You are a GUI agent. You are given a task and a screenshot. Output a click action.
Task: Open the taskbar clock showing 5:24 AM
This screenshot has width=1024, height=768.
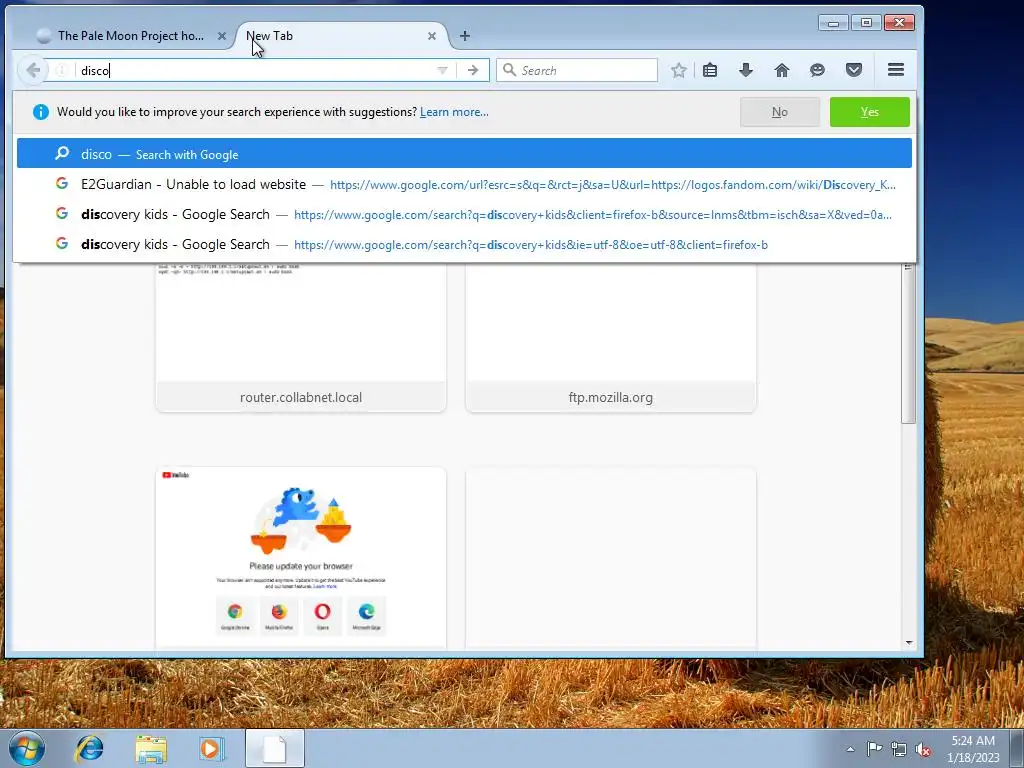point(973,748)
